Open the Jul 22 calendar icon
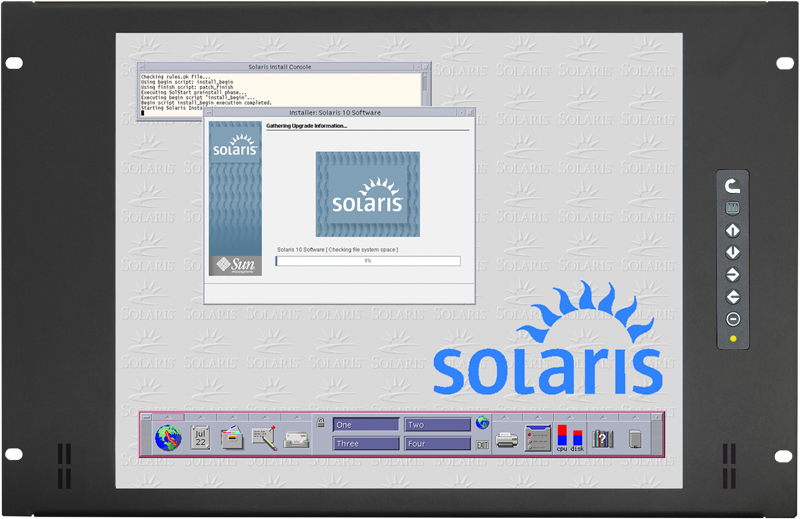 pos(199,438)
